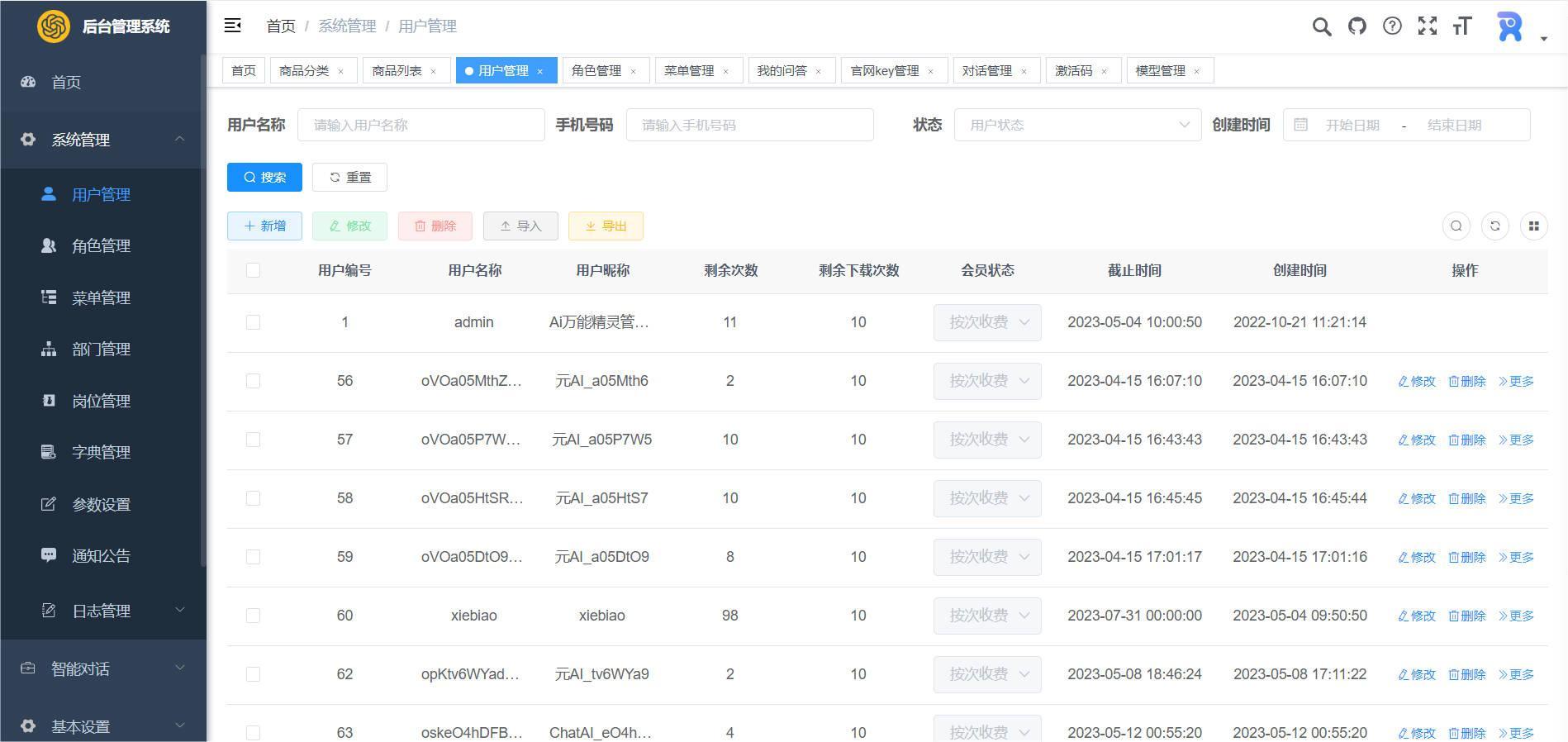Open the search magnifier in top header
The image size is (1568, 742).
coord(1322,26)
